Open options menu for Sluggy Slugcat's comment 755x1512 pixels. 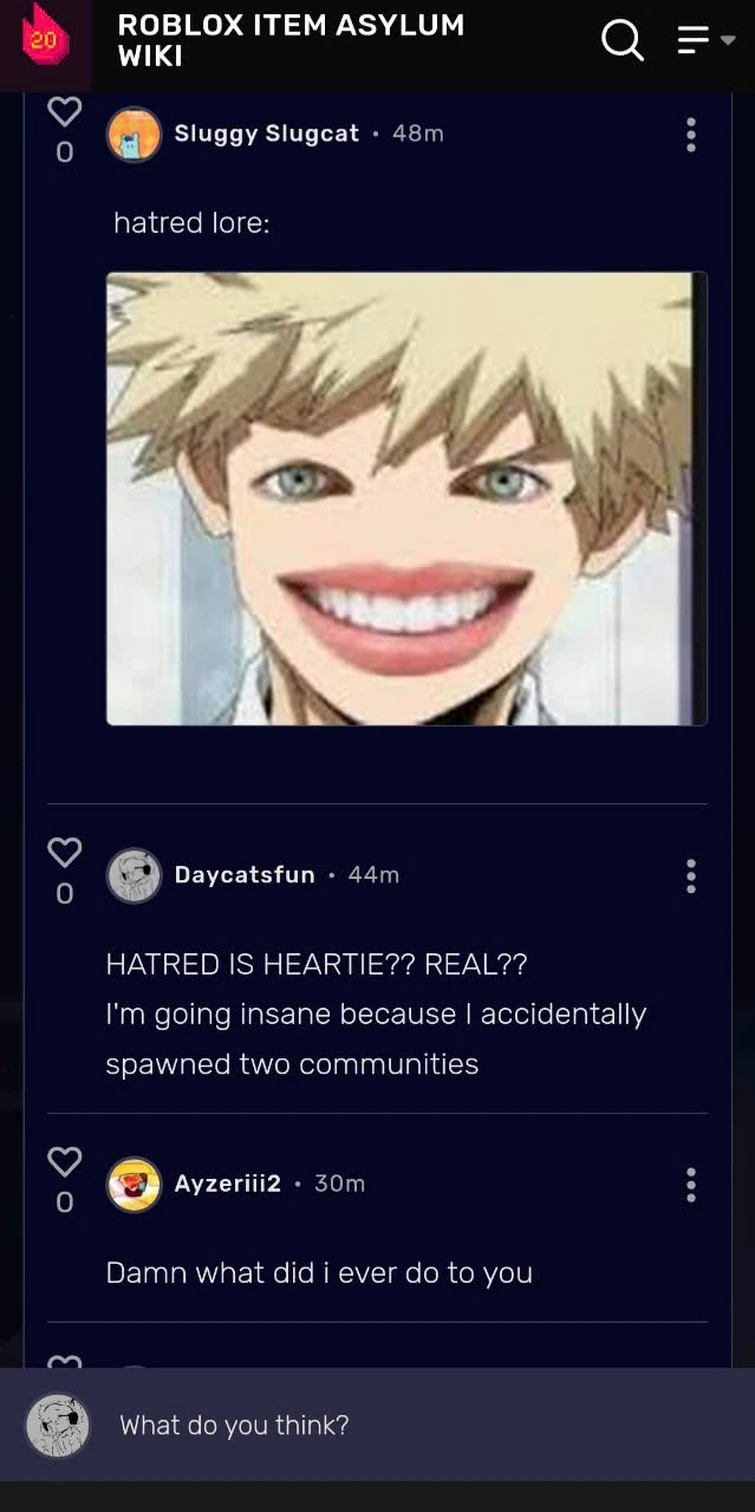(x=690, y=134)
